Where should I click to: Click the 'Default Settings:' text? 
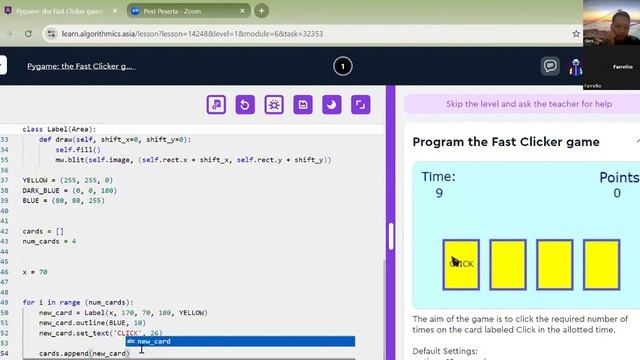[444, 351]
